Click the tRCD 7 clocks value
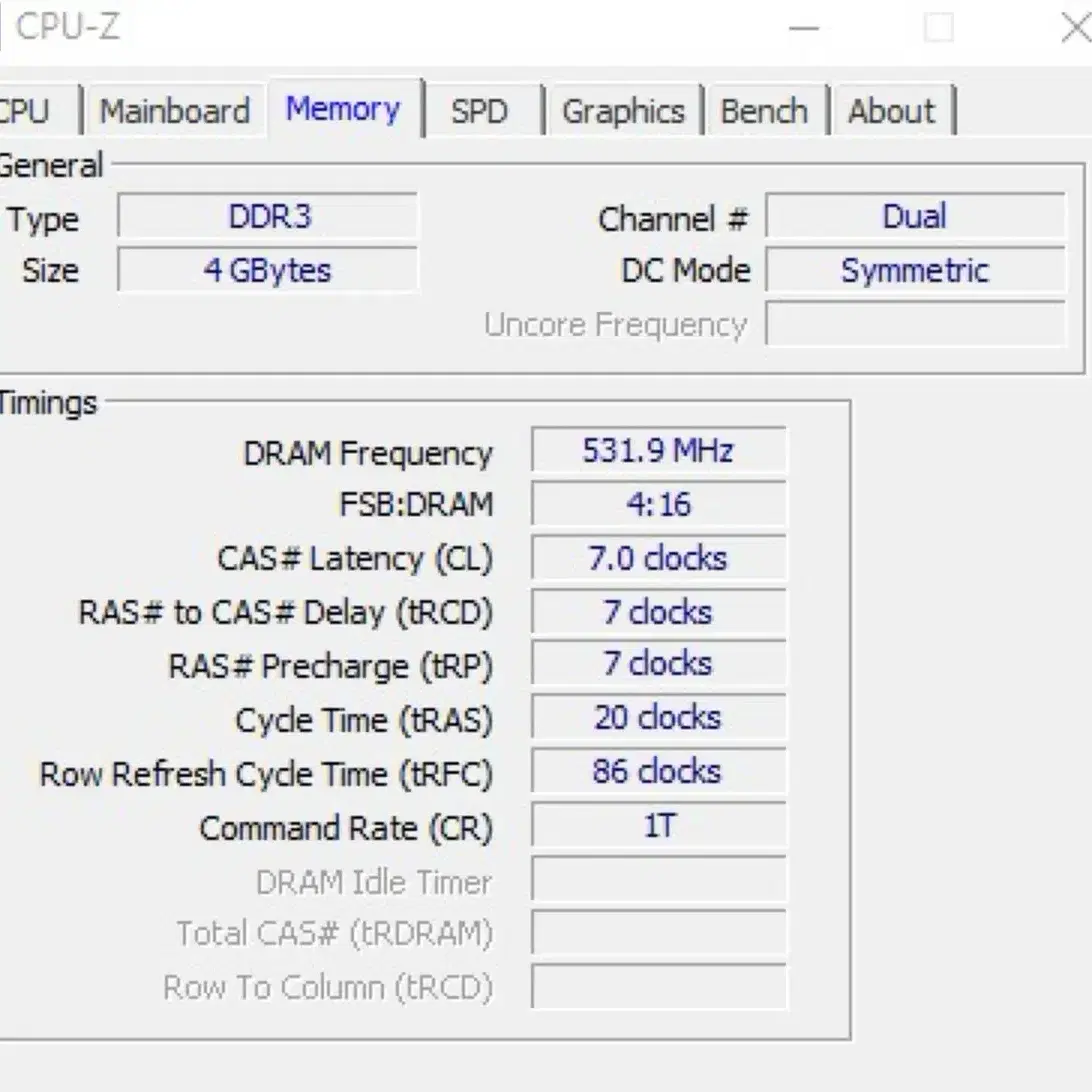Image resolution: width=1092 pixels, height=1092 pixels. 659,612
